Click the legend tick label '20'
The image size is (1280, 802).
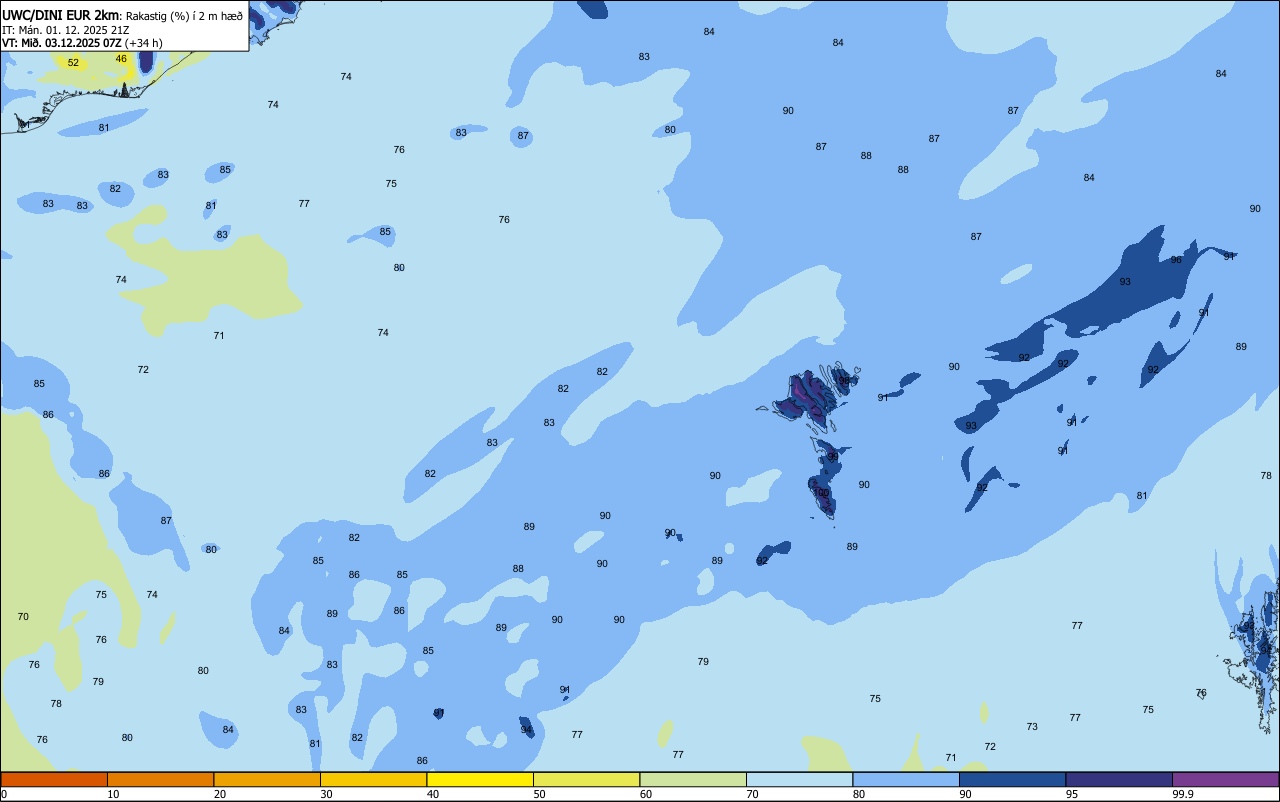point(220,794)
